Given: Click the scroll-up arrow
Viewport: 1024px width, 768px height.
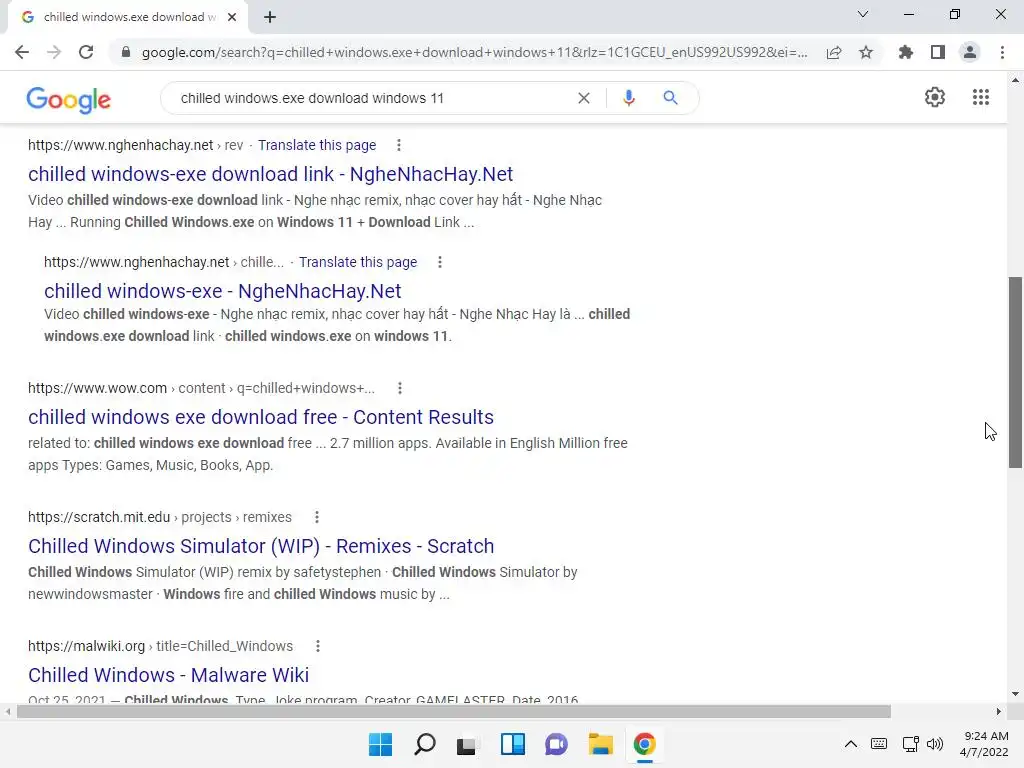Looking at the screenshot, I should (1015, 80).
